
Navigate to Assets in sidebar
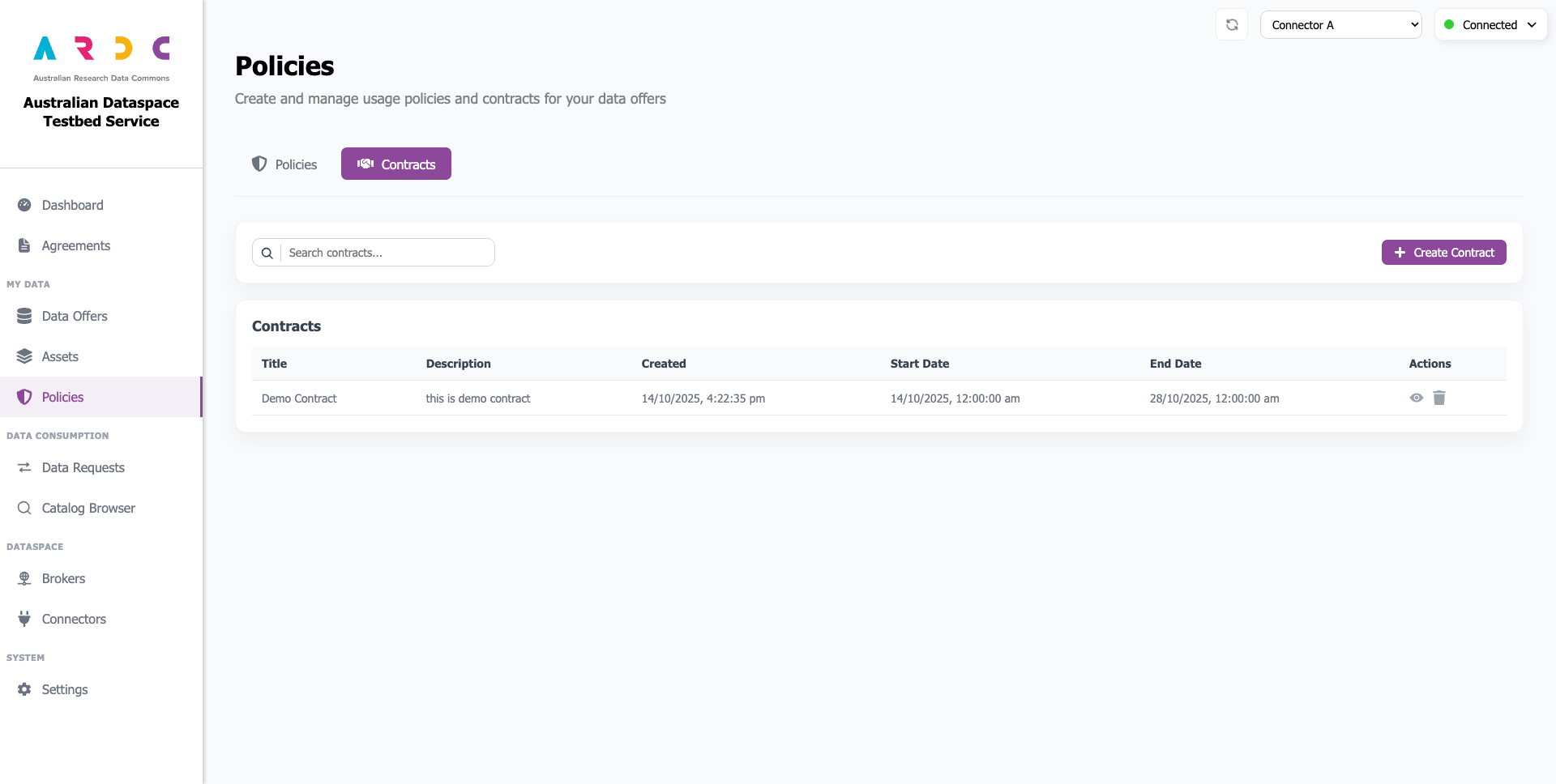click(x=101, y=356)
